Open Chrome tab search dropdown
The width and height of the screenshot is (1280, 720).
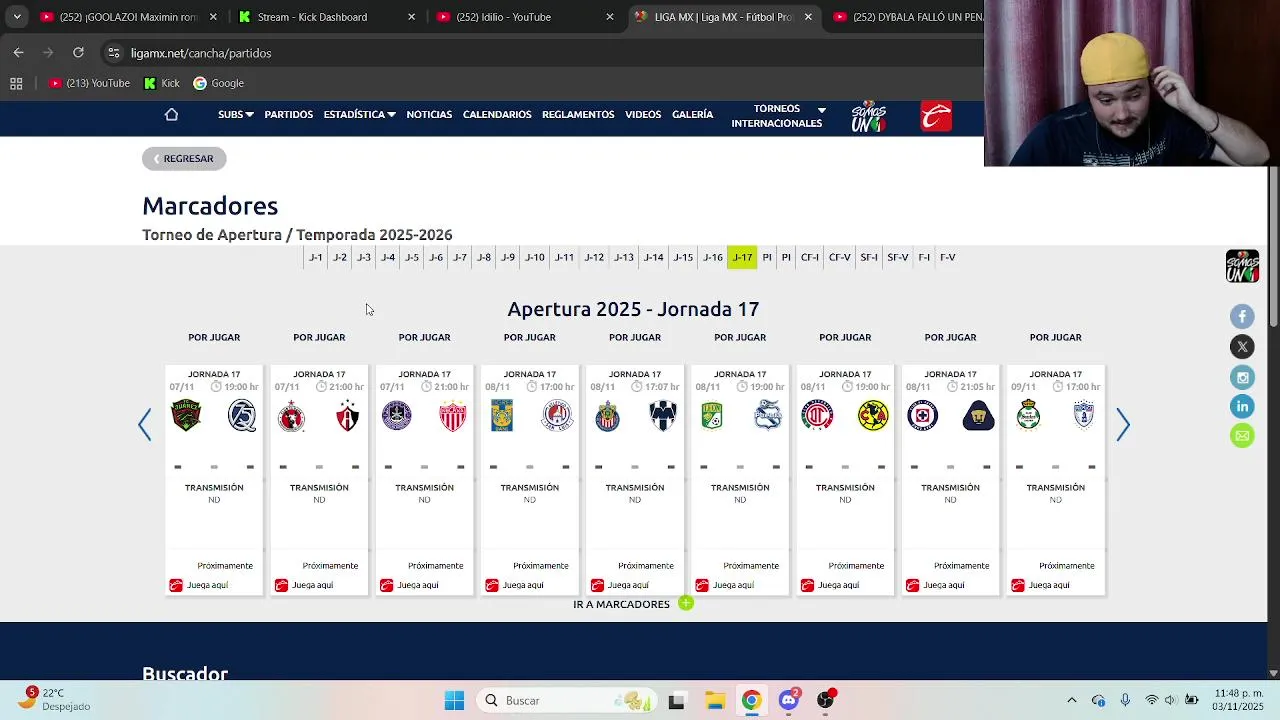(x=16, y=17)
